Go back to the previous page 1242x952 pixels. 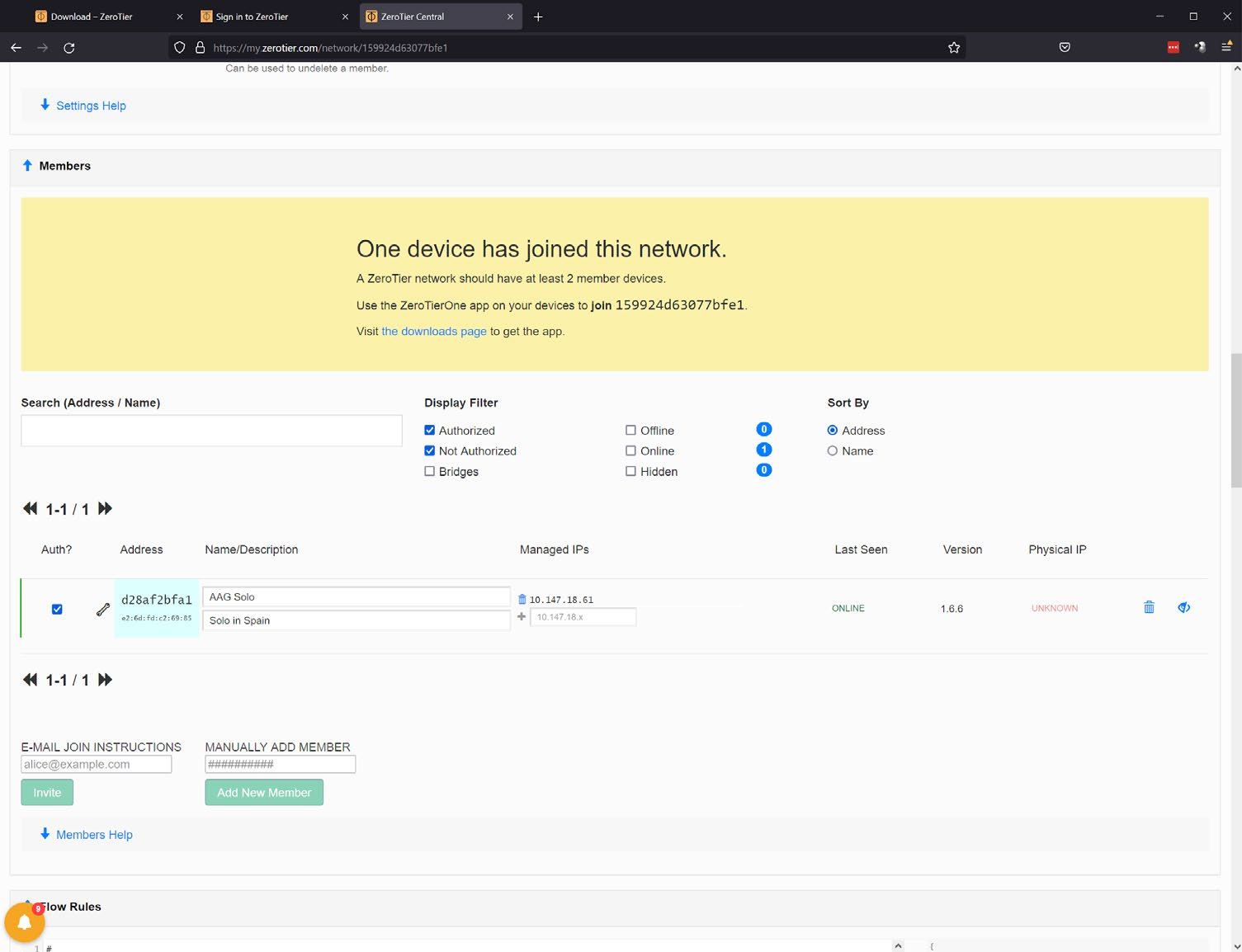click(16, 48)
